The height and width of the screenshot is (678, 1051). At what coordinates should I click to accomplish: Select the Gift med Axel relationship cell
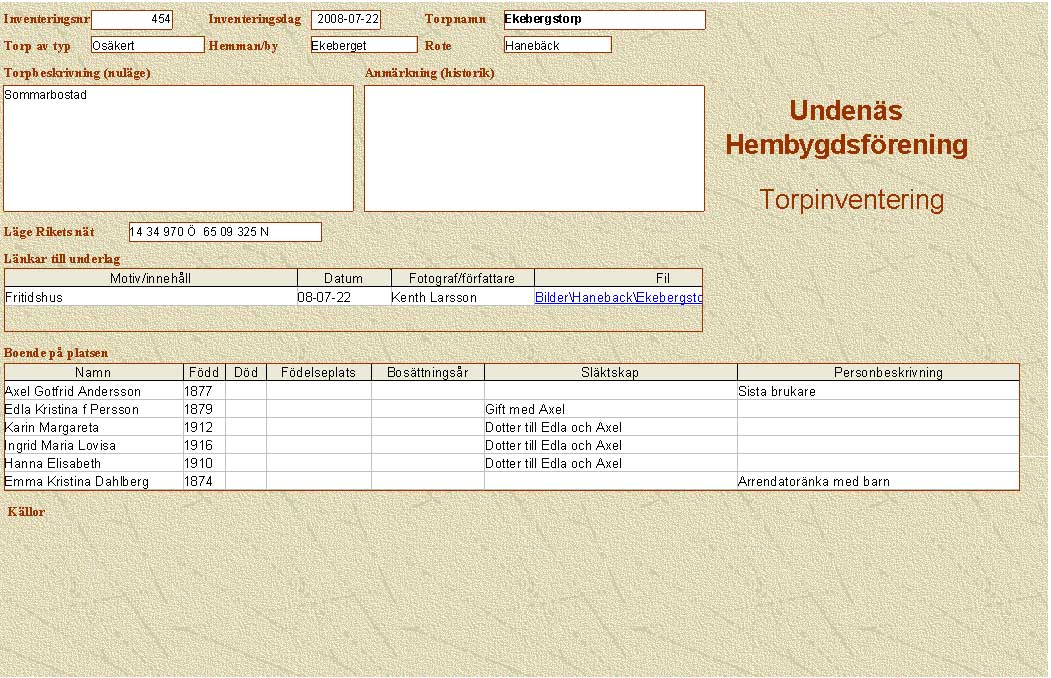click(610, 409)
